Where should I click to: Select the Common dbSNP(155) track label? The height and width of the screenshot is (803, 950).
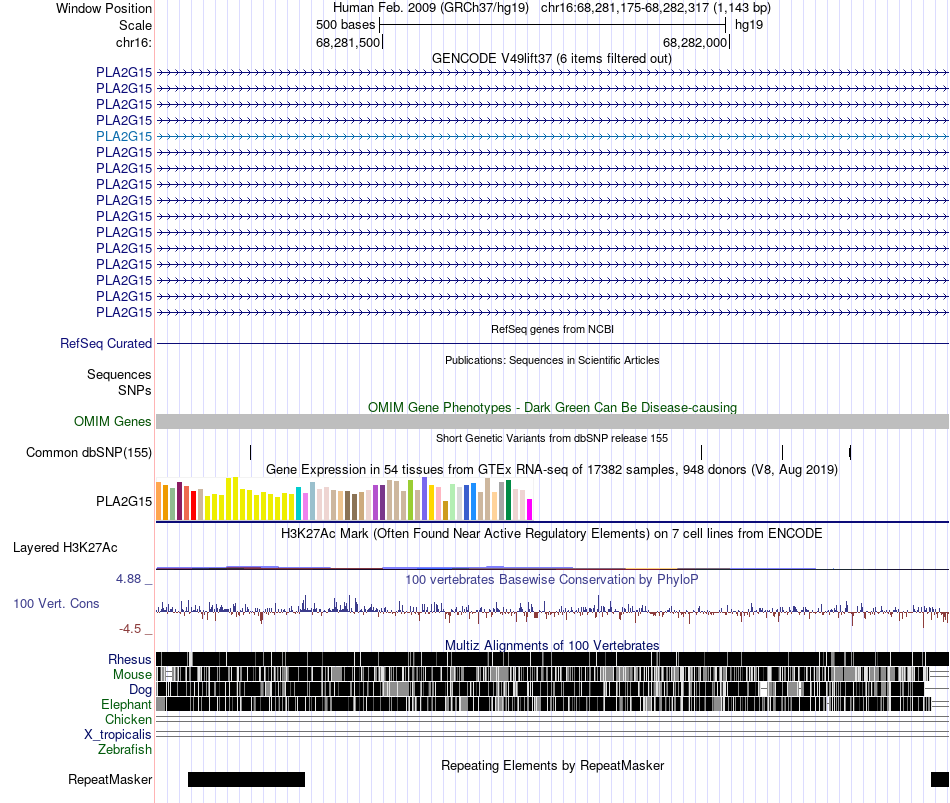point(88,453)
